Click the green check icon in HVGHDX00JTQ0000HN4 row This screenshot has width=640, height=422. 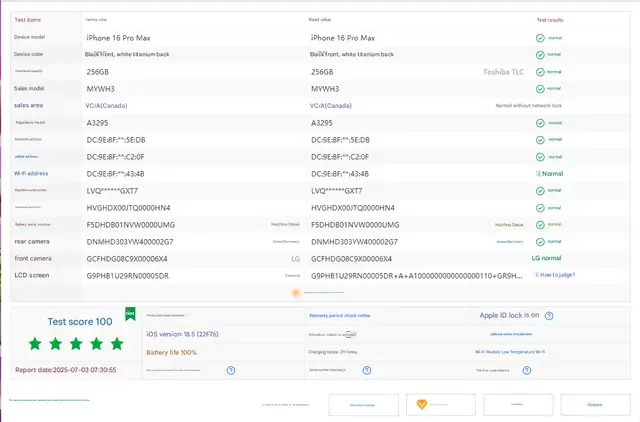click(x=540, y=208)
